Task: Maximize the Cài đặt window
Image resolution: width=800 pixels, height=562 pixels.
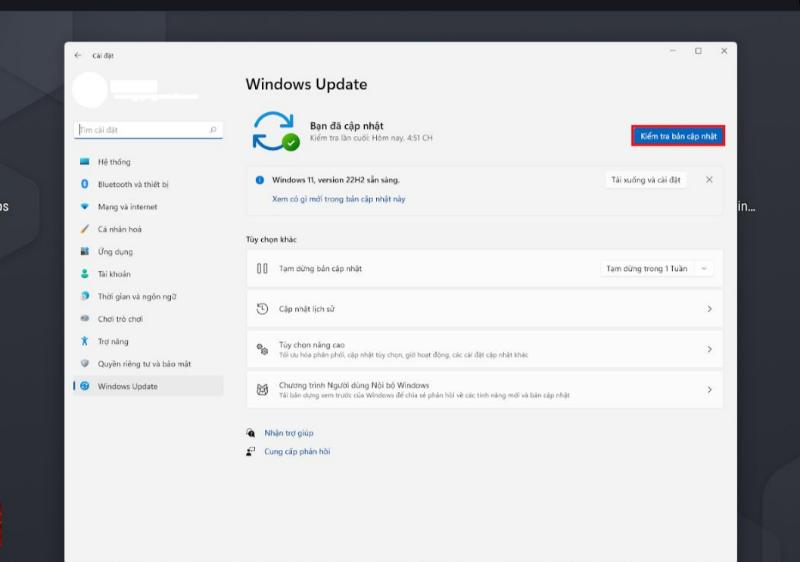Action: pos(698,51)
